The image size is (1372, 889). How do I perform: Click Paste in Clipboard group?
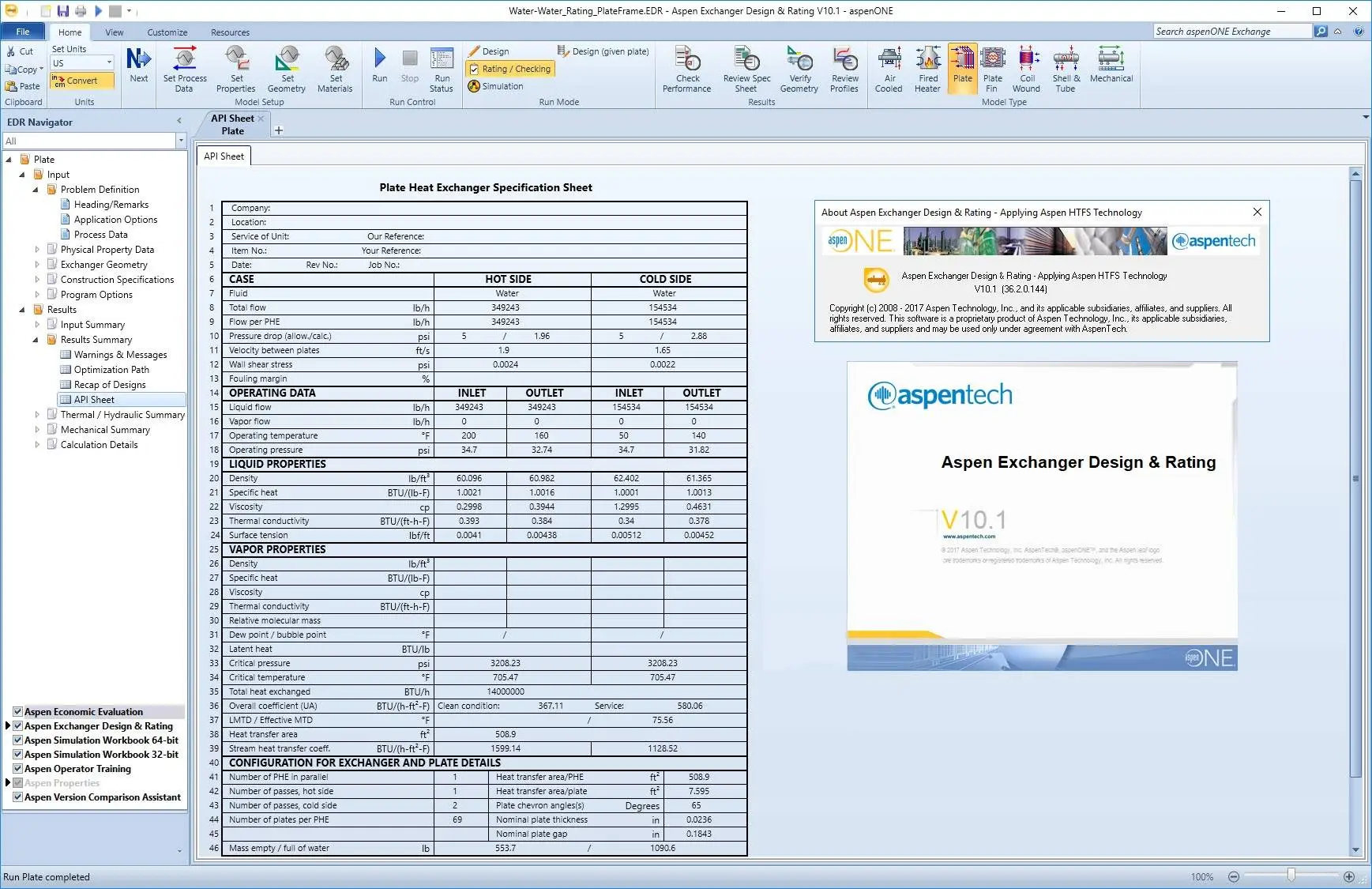click(x=22, y=86)
